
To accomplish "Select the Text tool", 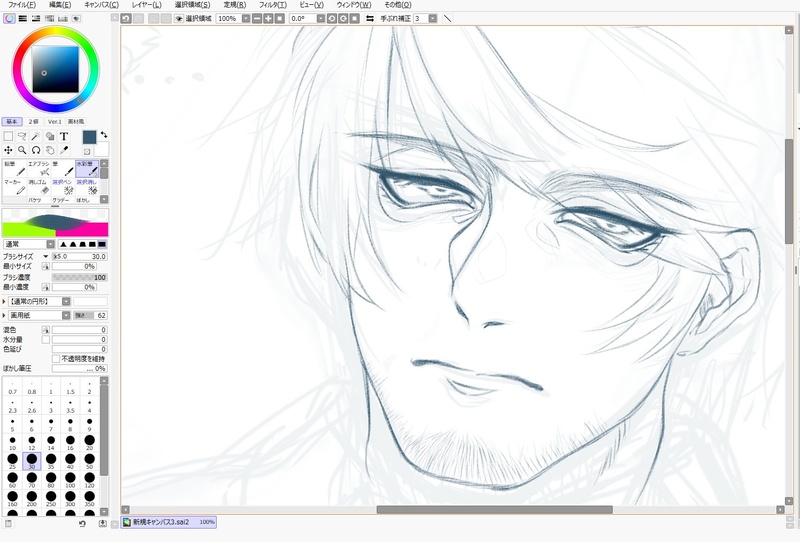I will pos(63,136).
